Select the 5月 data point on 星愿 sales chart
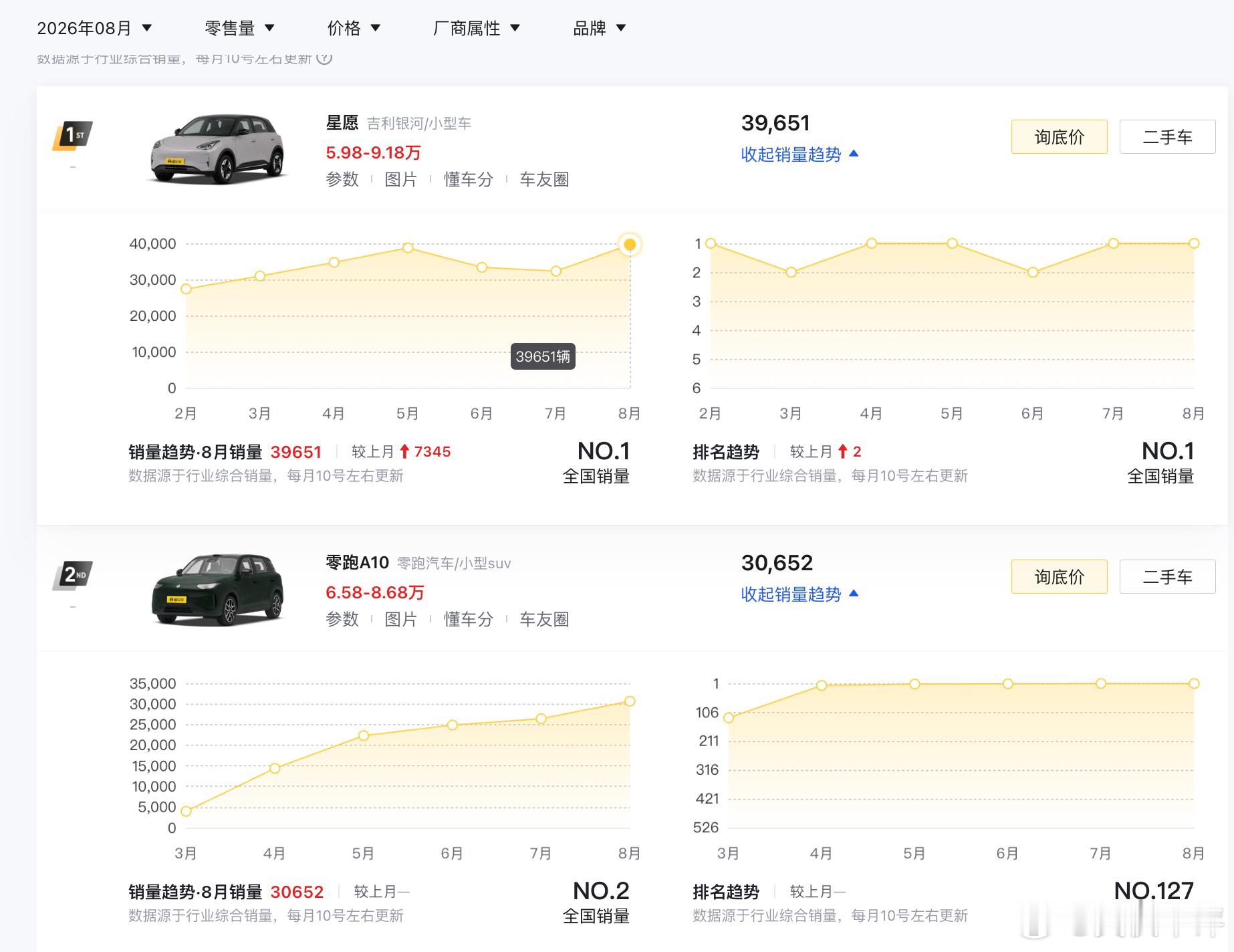This screenshot has height=952, width=1234. pos(408,248)
